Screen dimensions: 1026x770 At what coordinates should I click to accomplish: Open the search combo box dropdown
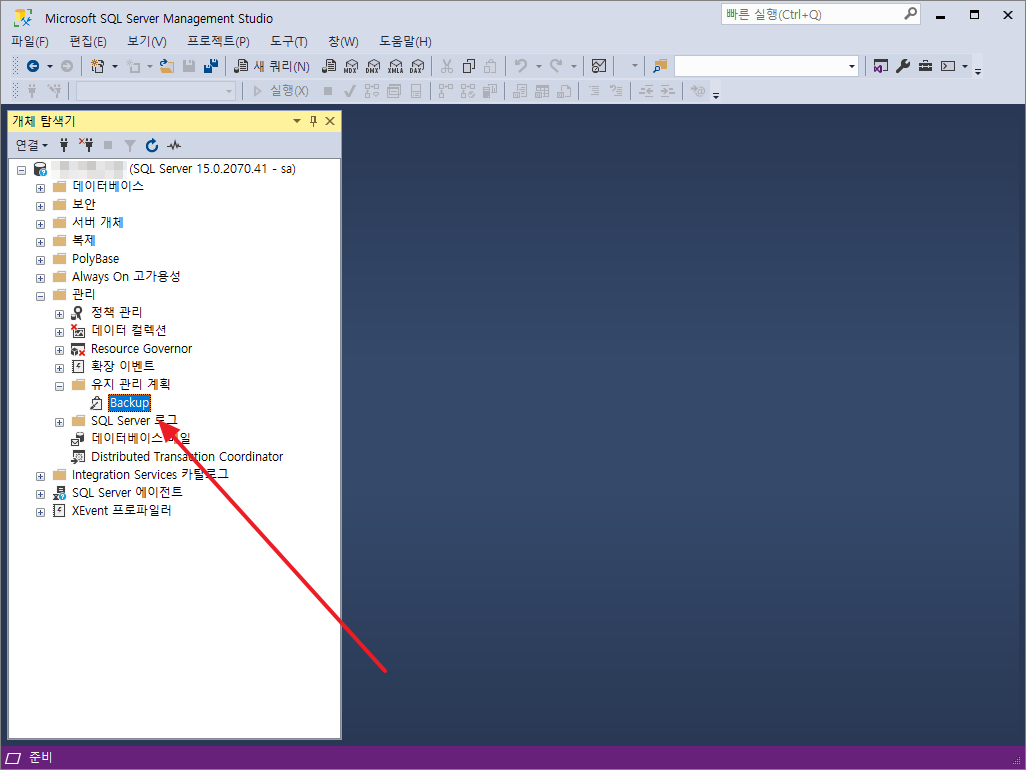[x=851, y=66]
